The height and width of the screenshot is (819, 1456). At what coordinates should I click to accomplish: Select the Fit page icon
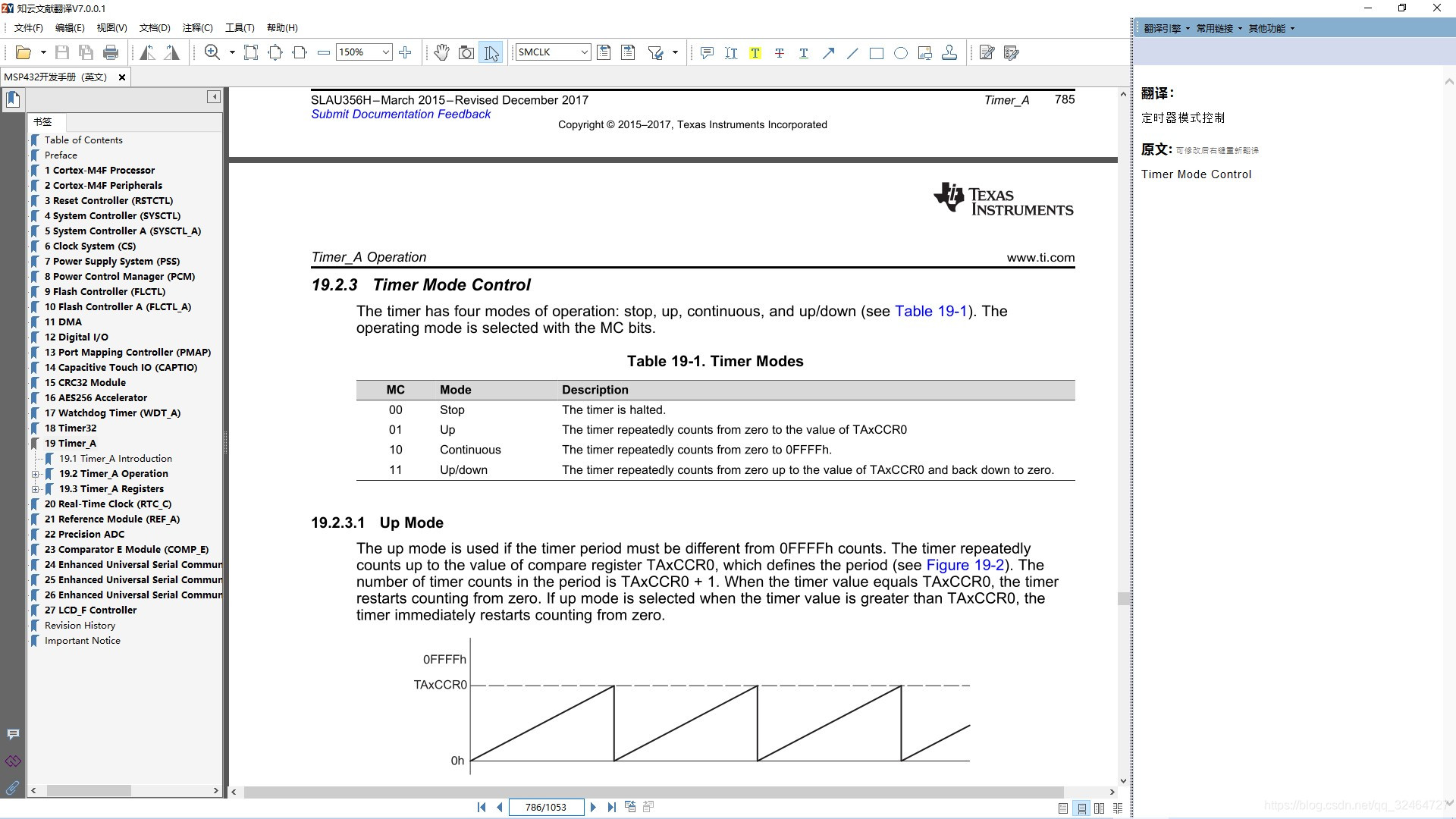[x=275, y=52]
